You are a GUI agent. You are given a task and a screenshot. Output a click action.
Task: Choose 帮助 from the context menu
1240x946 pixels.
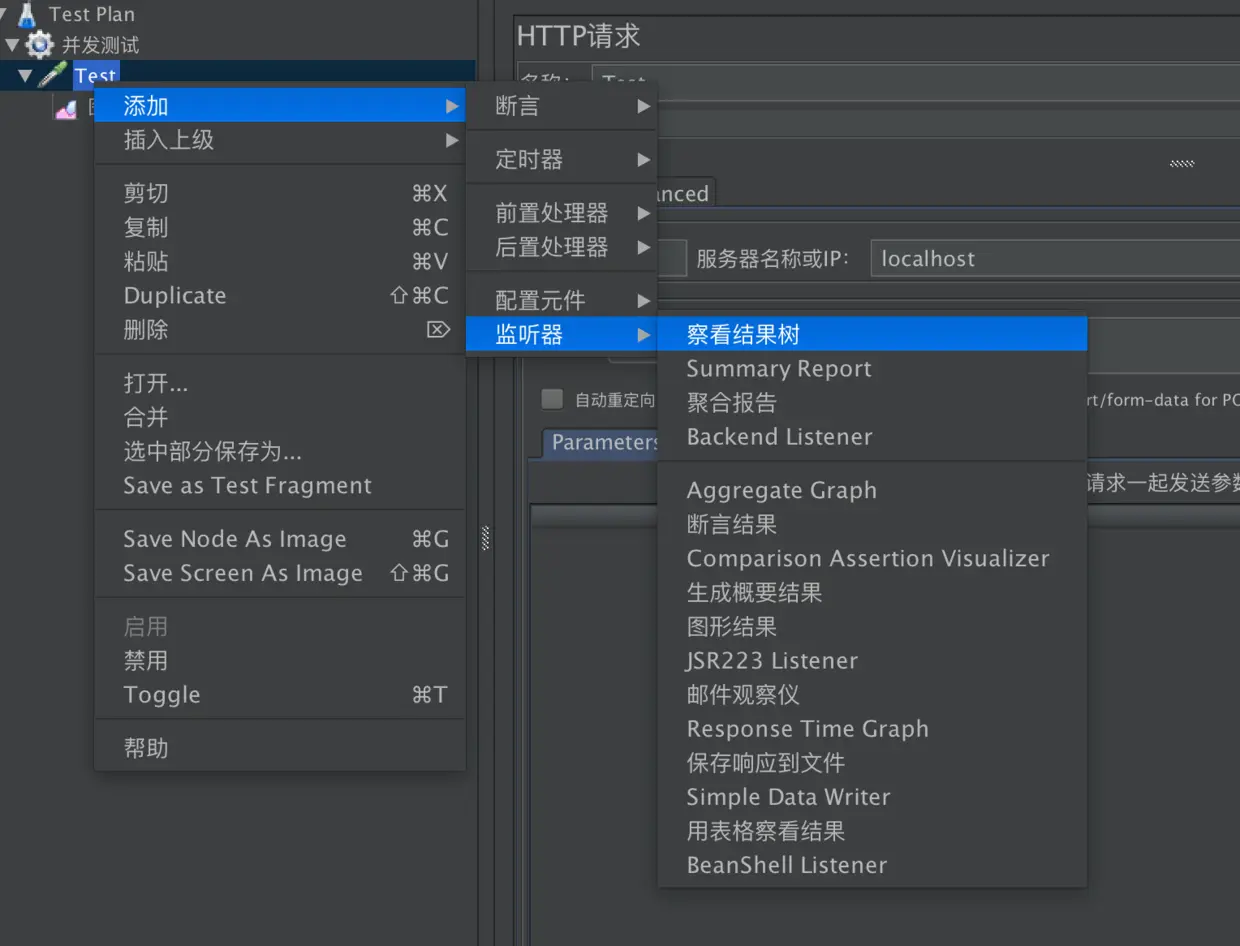[280, 748]
